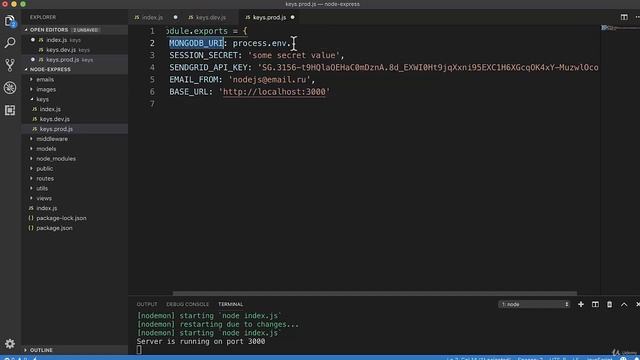The height and width of the screenshot is (360, 640).
Task: Switch to the index.js editor tab
Action: pyautogui.click(x=153, y=17)
